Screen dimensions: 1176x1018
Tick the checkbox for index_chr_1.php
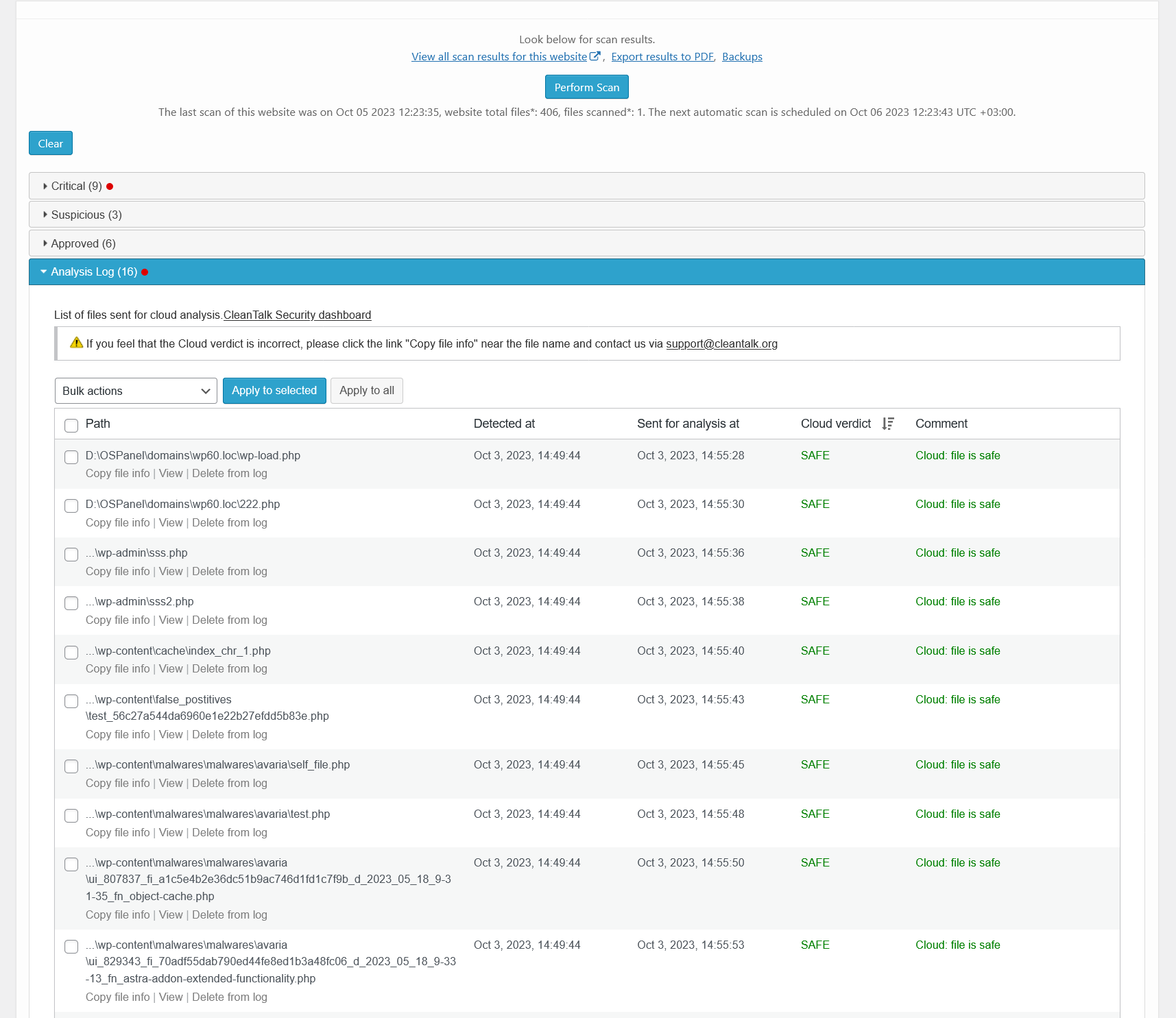(71, 652)
